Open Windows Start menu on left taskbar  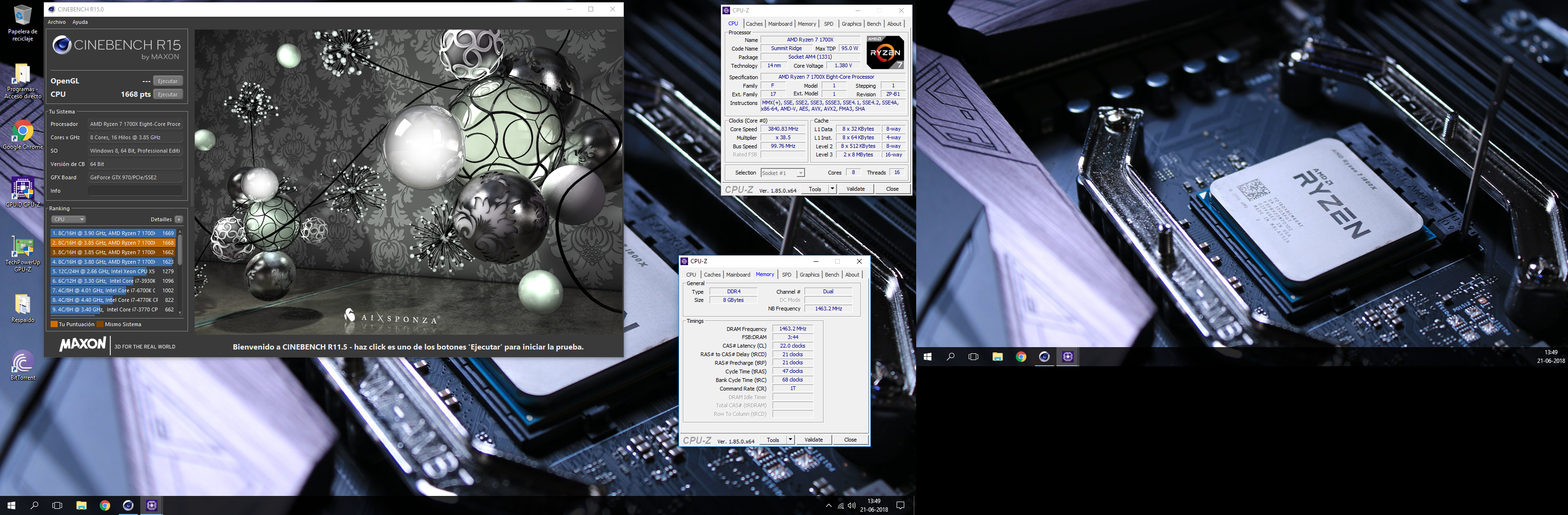[x=11, y=505]
